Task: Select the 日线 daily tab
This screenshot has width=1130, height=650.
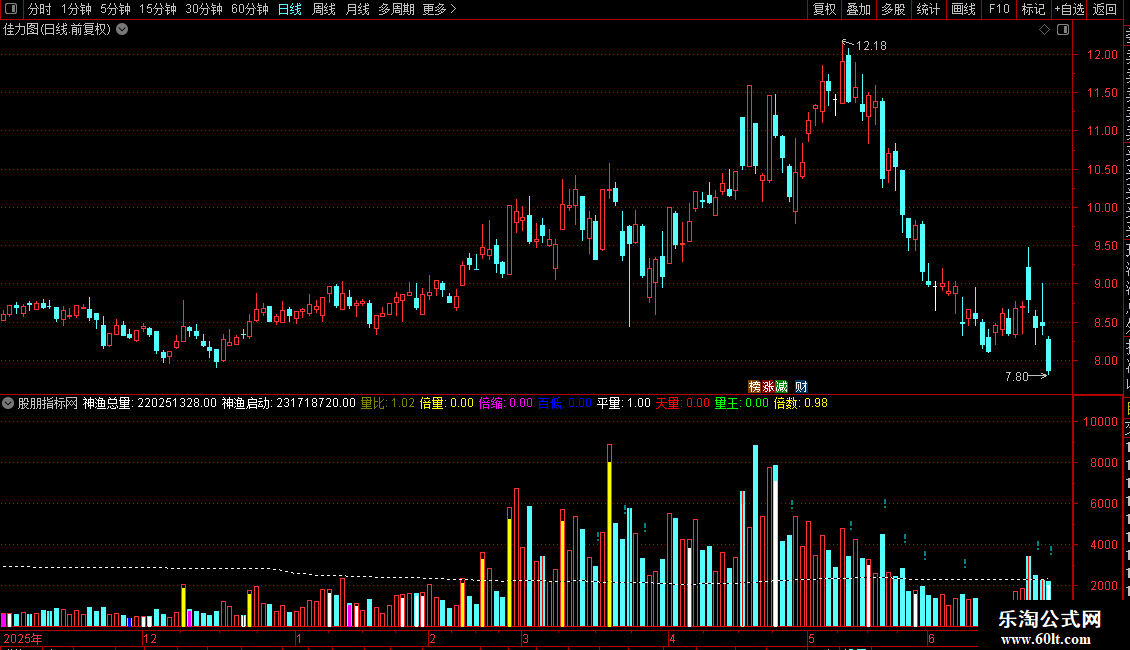Action: point(290,9)
